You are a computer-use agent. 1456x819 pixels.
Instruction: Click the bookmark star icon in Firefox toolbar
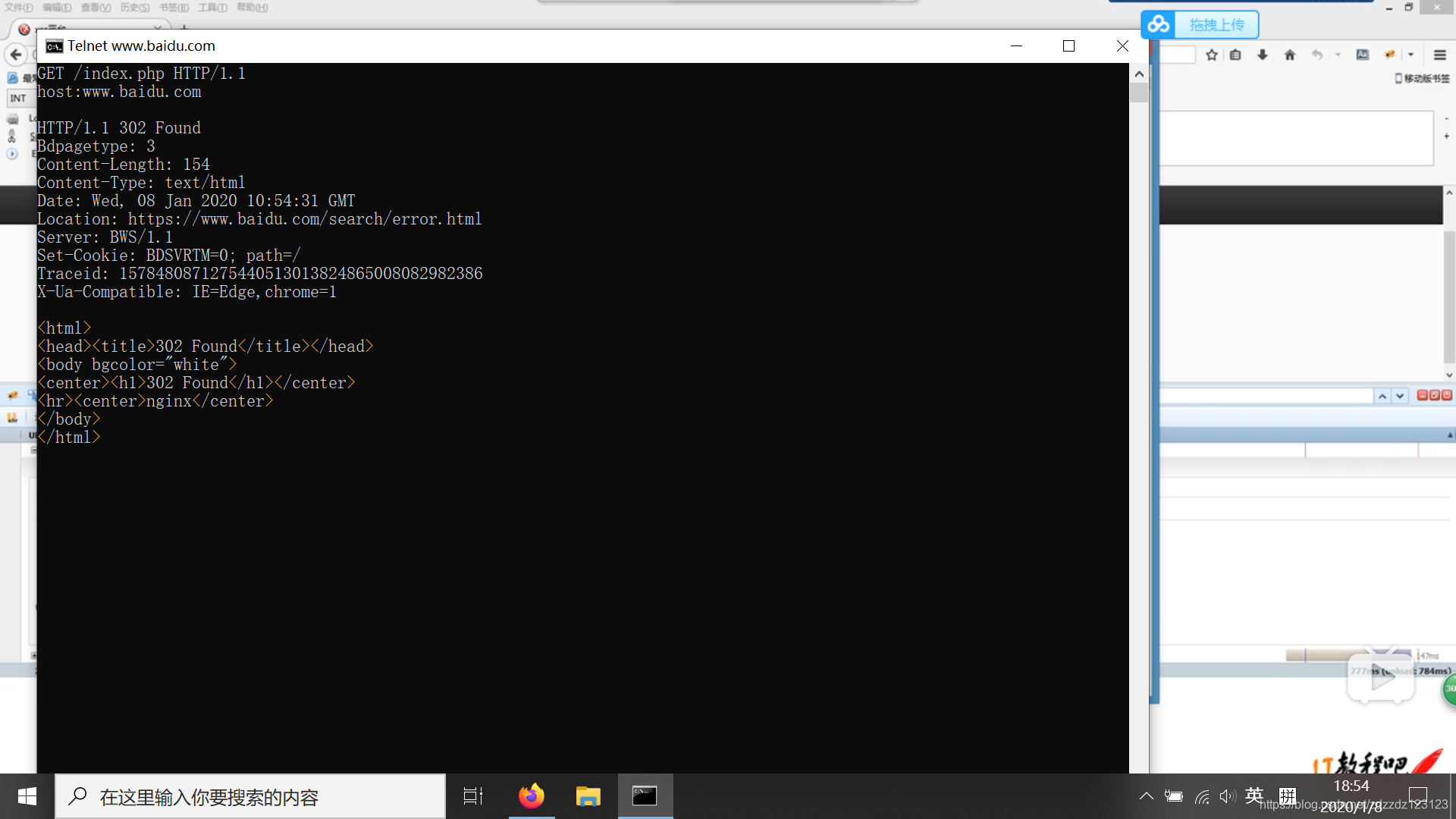pyautogui.click(x=1212, y=55)
